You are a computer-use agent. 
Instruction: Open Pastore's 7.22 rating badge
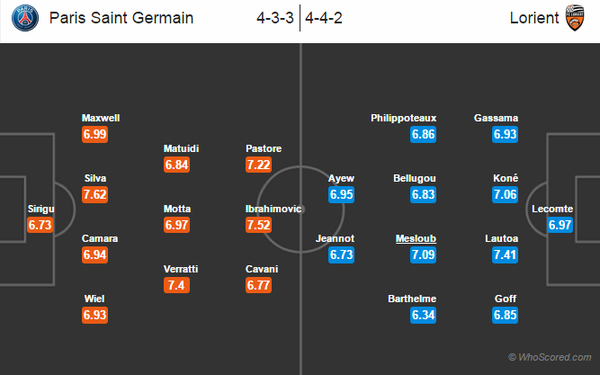[x=259, y=165]
